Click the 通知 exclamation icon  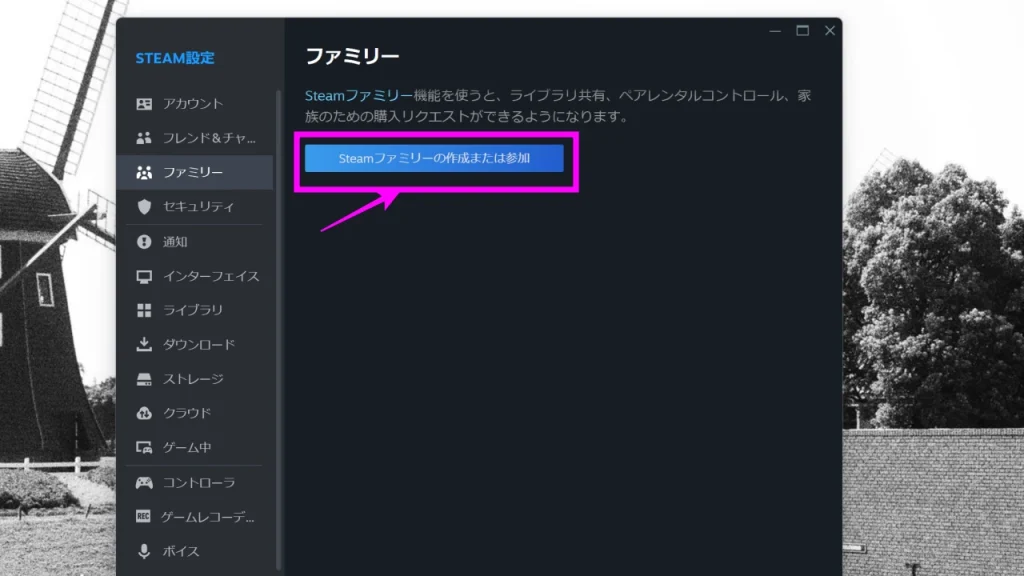click(144, 242)
